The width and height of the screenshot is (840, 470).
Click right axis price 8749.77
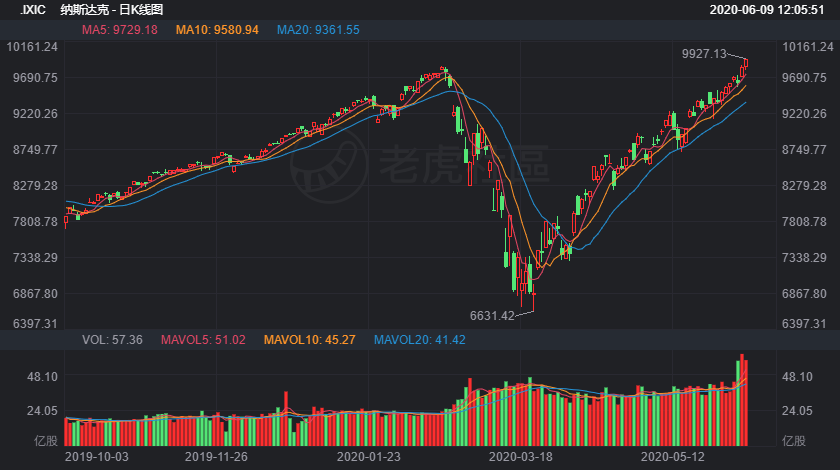pyautogui.click(x=804, y=150)
